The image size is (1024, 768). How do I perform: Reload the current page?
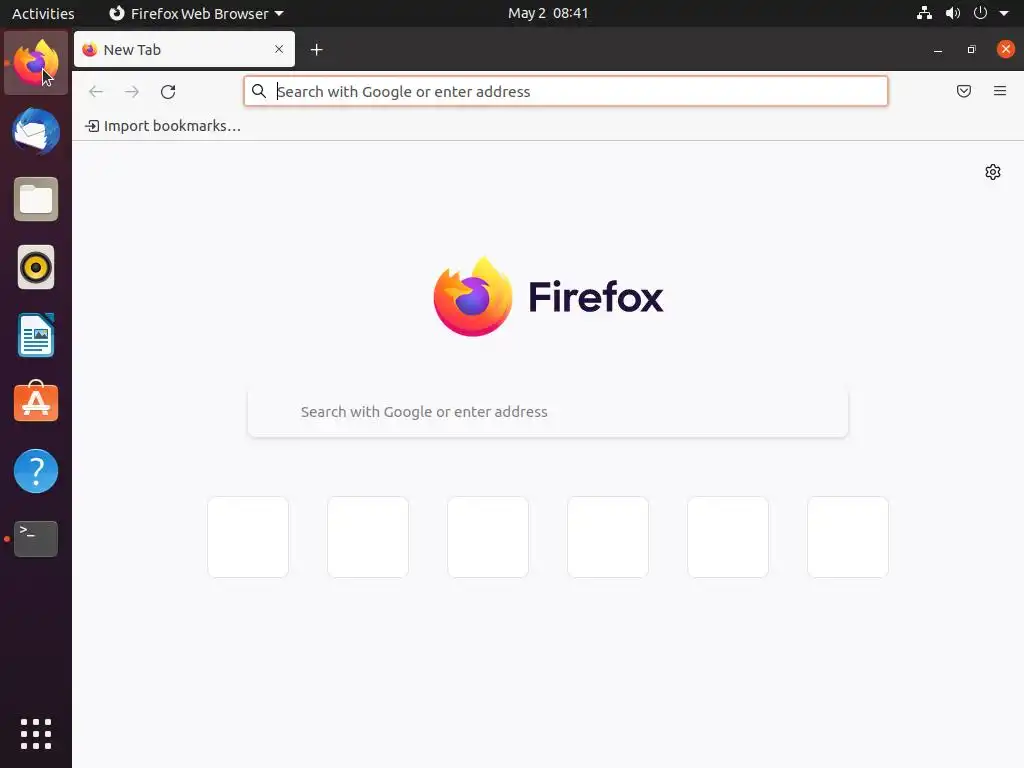tap(168, 91)
